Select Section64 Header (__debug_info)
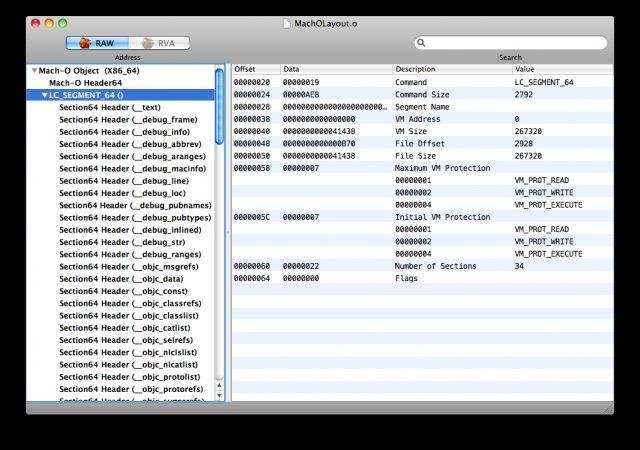This screenshot has width=640, height=450. coord(124,132)
